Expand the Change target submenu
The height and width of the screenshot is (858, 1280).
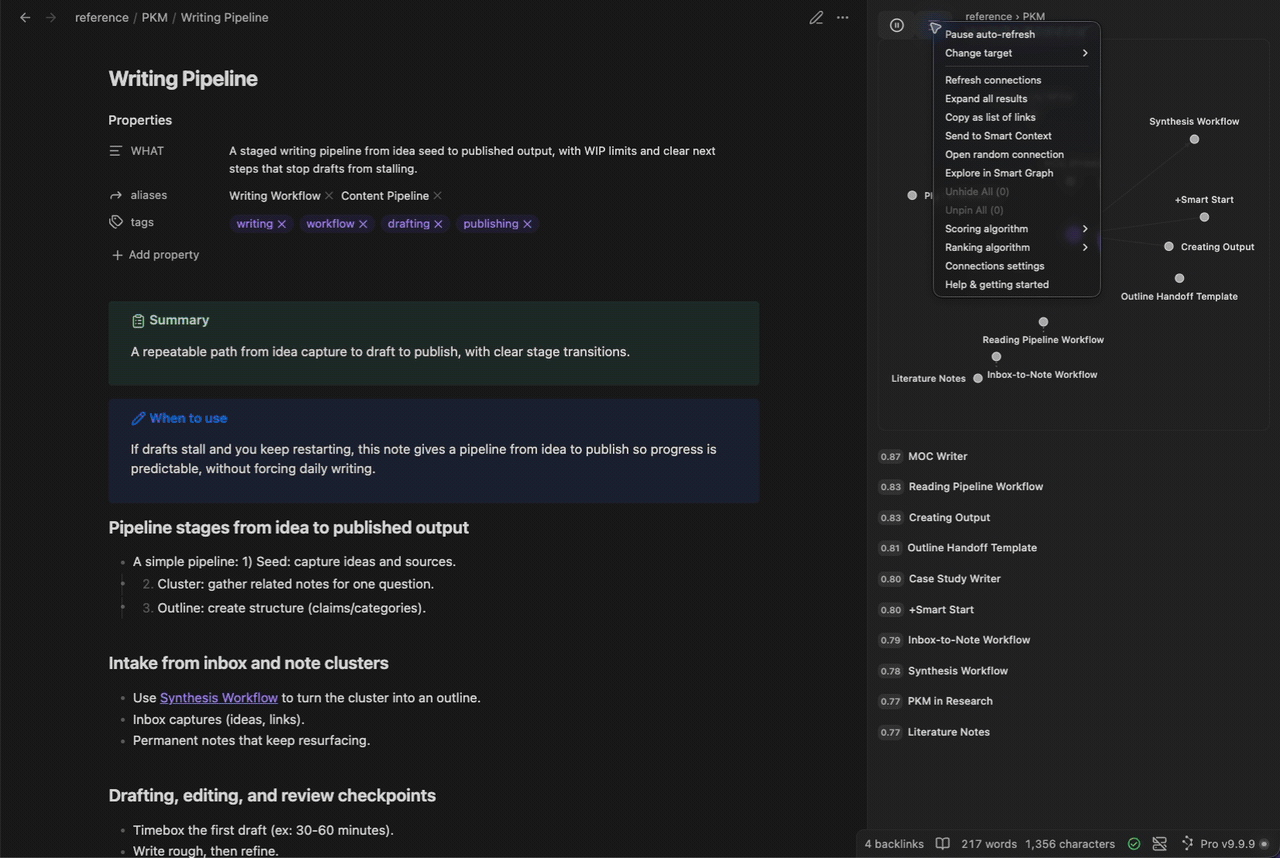(x=1016, y=53)
